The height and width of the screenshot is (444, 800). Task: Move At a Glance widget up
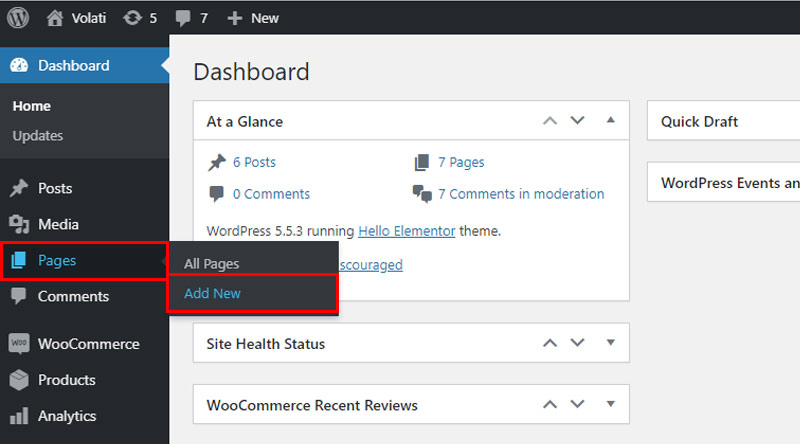(549, 121)
